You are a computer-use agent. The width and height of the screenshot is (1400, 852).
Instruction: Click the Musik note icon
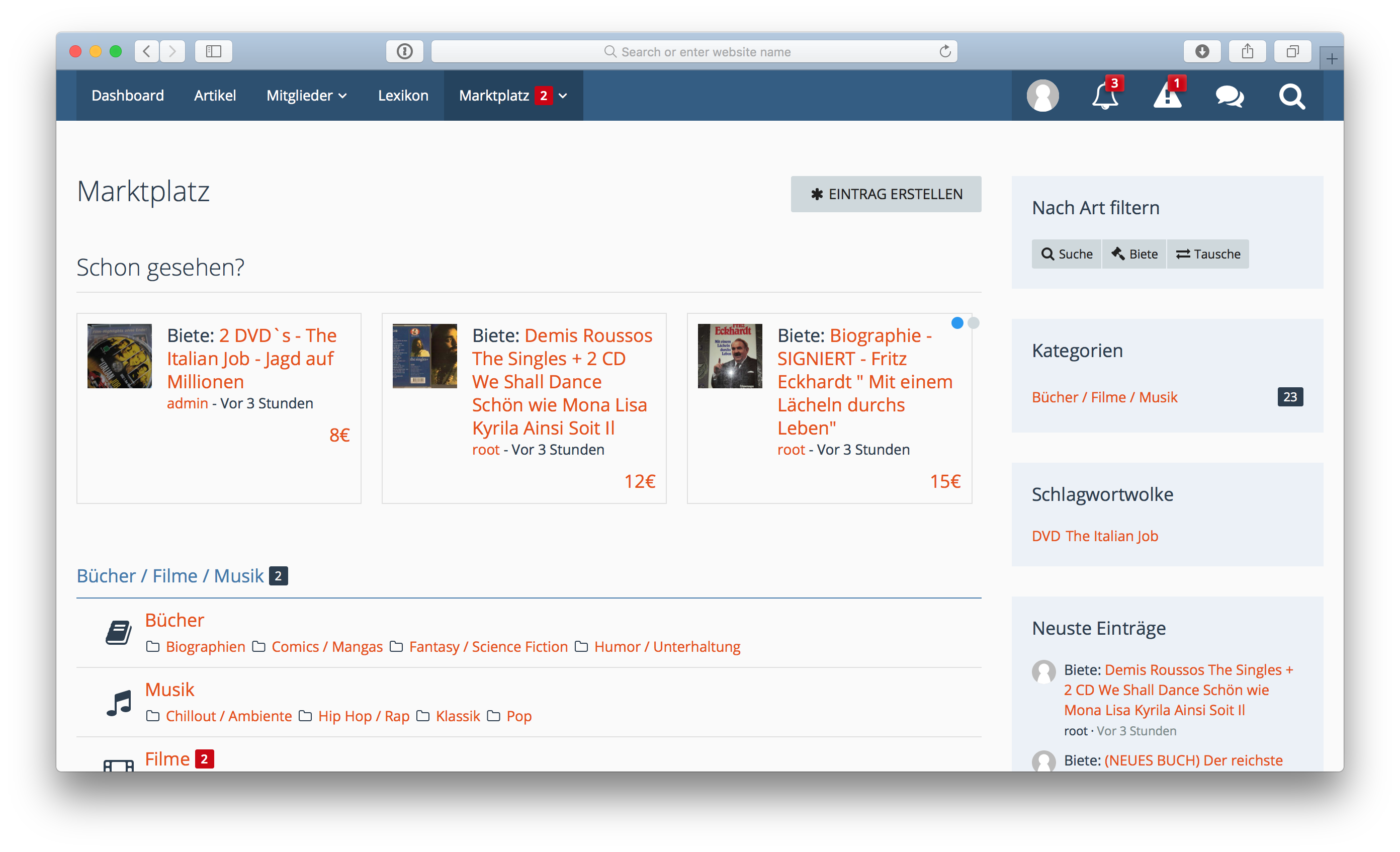[x=119, y=703]
